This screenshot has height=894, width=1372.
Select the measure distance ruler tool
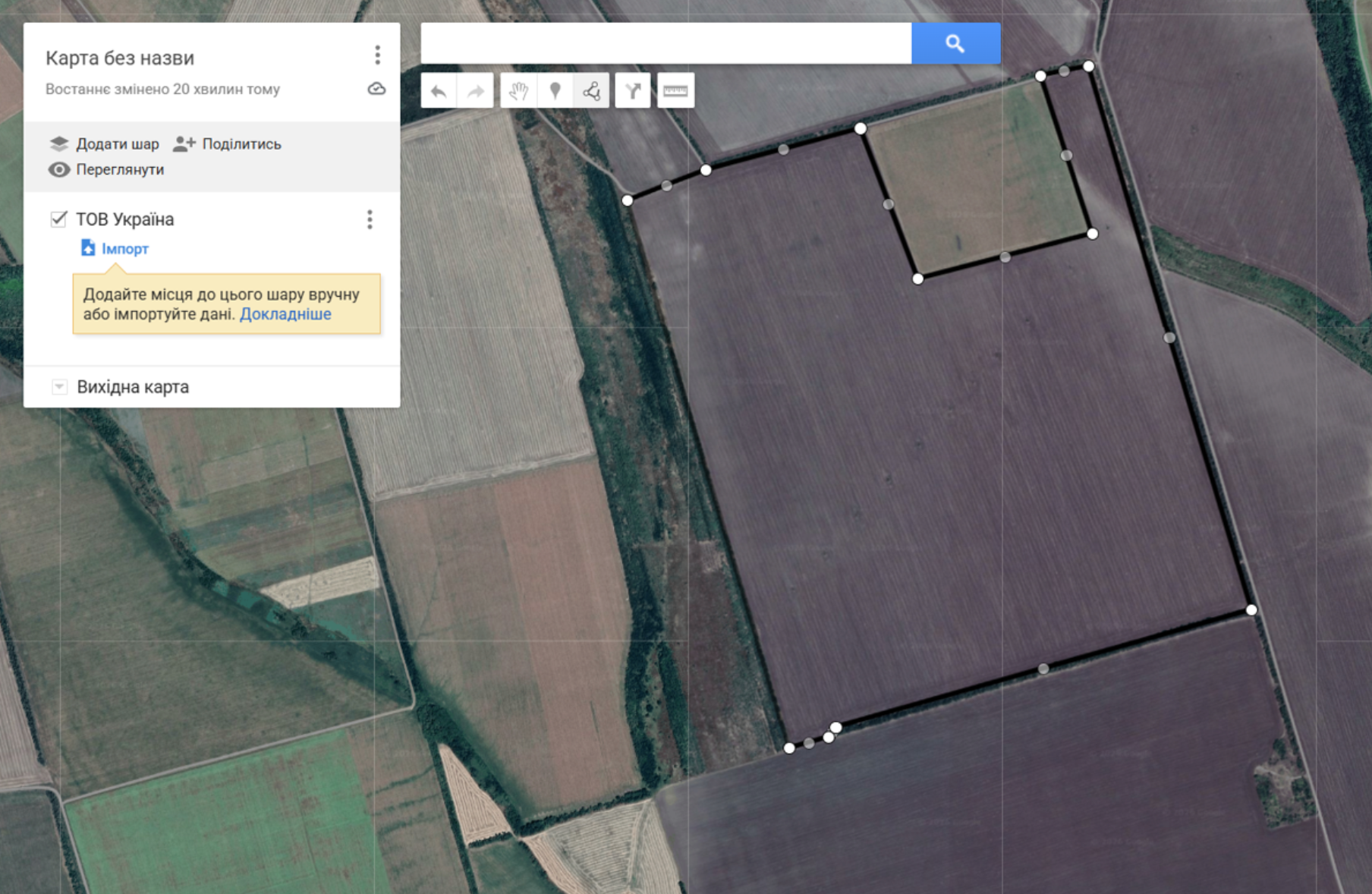click(x=675, y=92)
